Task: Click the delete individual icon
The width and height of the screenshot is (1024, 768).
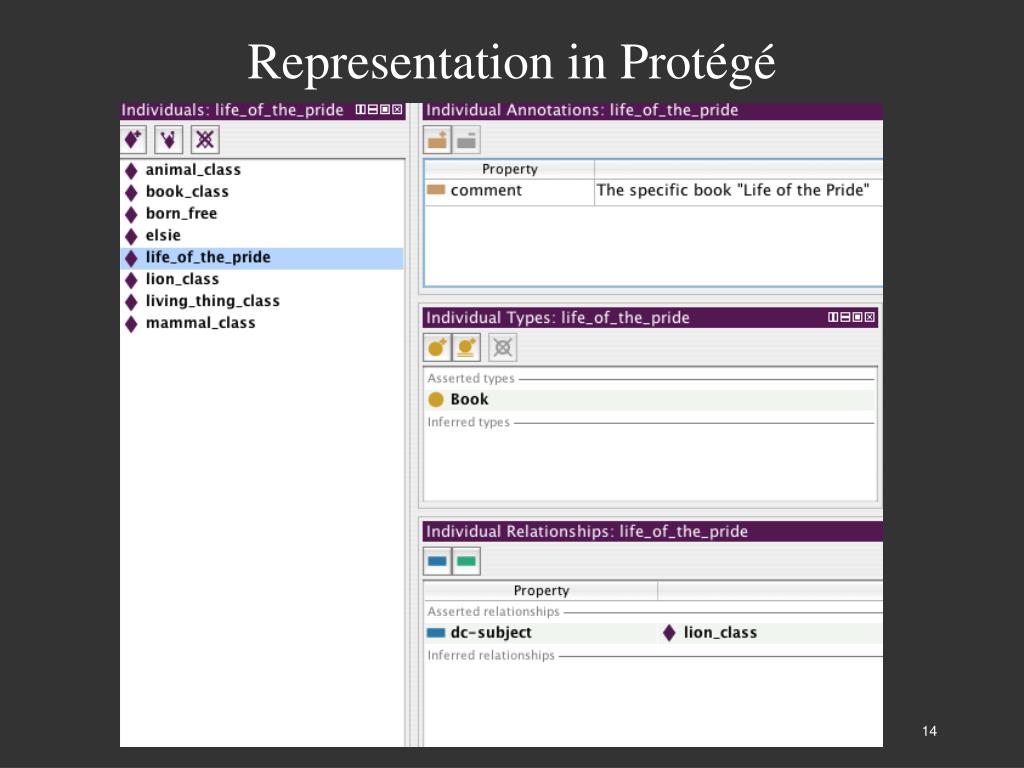Action: pyautogui.click(x=205, y=139)
